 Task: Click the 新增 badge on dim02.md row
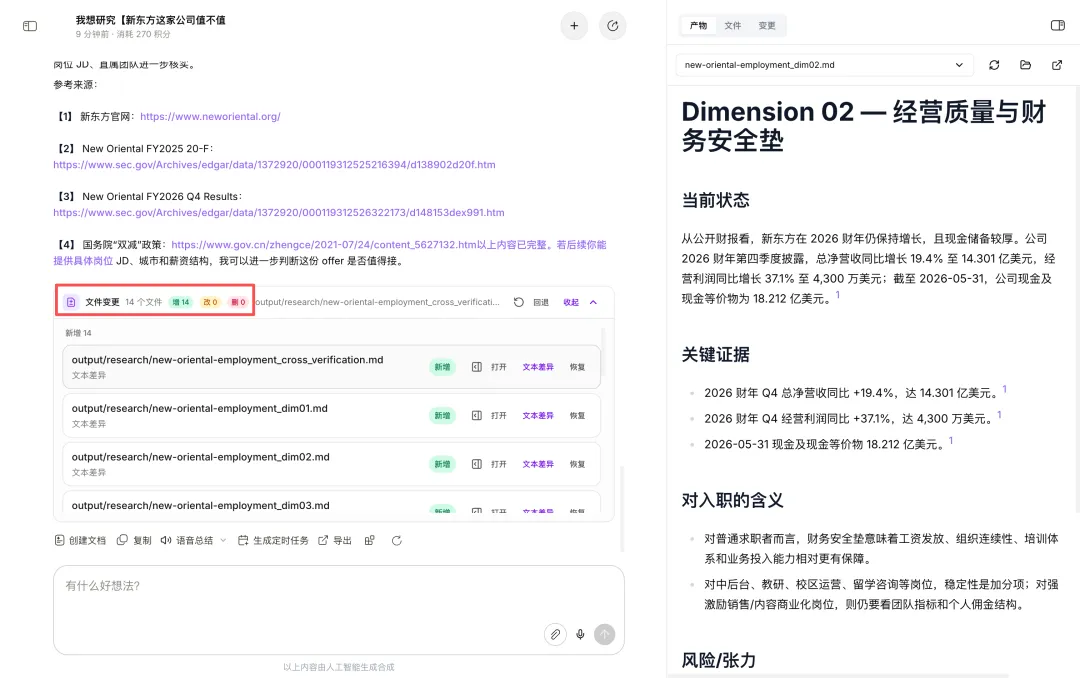[442, 464]
